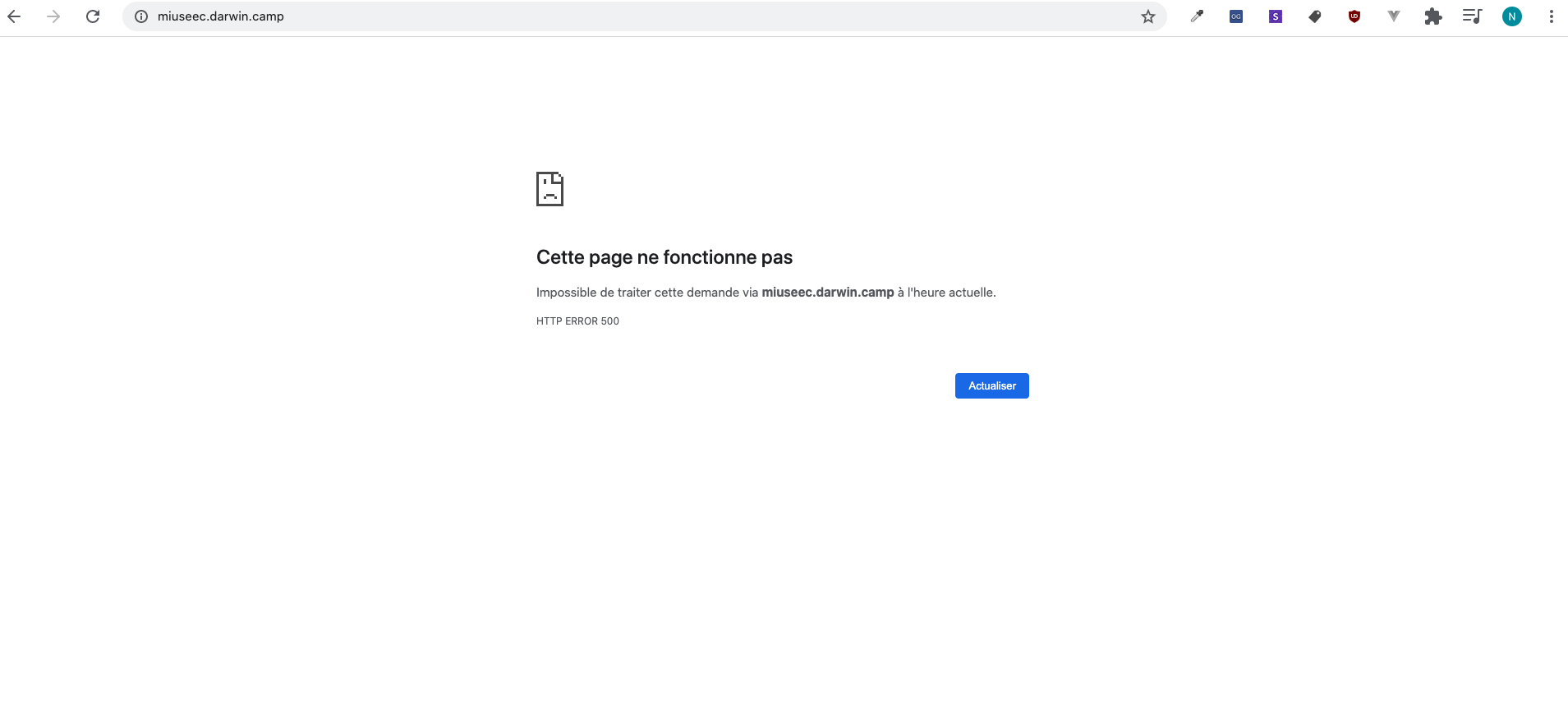View site information icon in address bar
The width and height of the screenshot is (1568, 724).
point(141,16)
